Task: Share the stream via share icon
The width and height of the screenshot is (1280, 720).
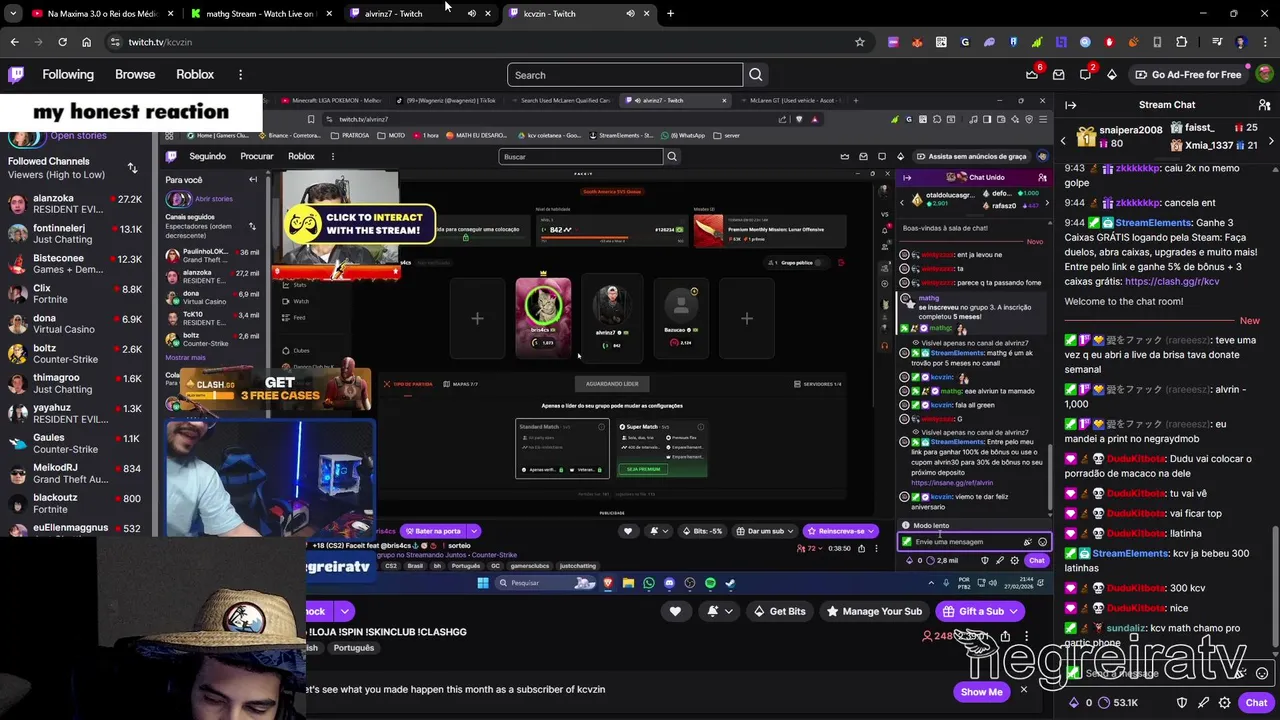Action: pos(1005,636)
